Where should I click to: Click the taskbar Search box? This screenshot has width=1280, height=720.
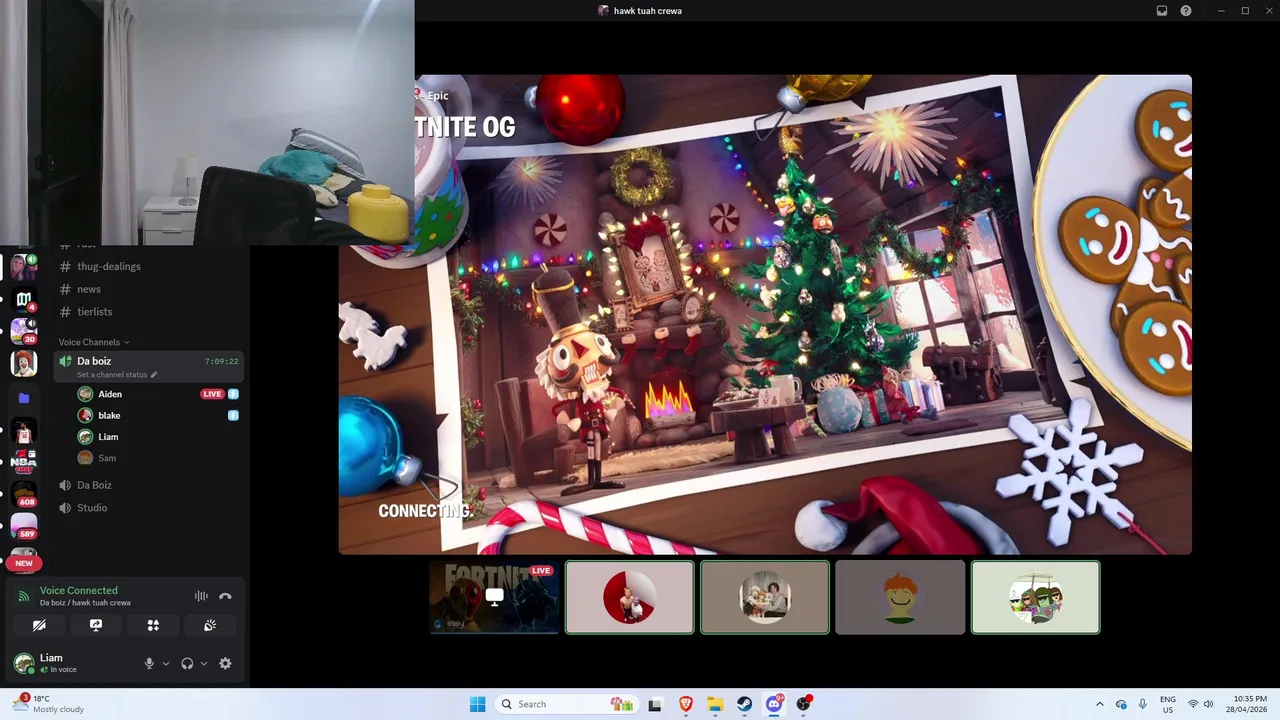click(x=567, y=704)
